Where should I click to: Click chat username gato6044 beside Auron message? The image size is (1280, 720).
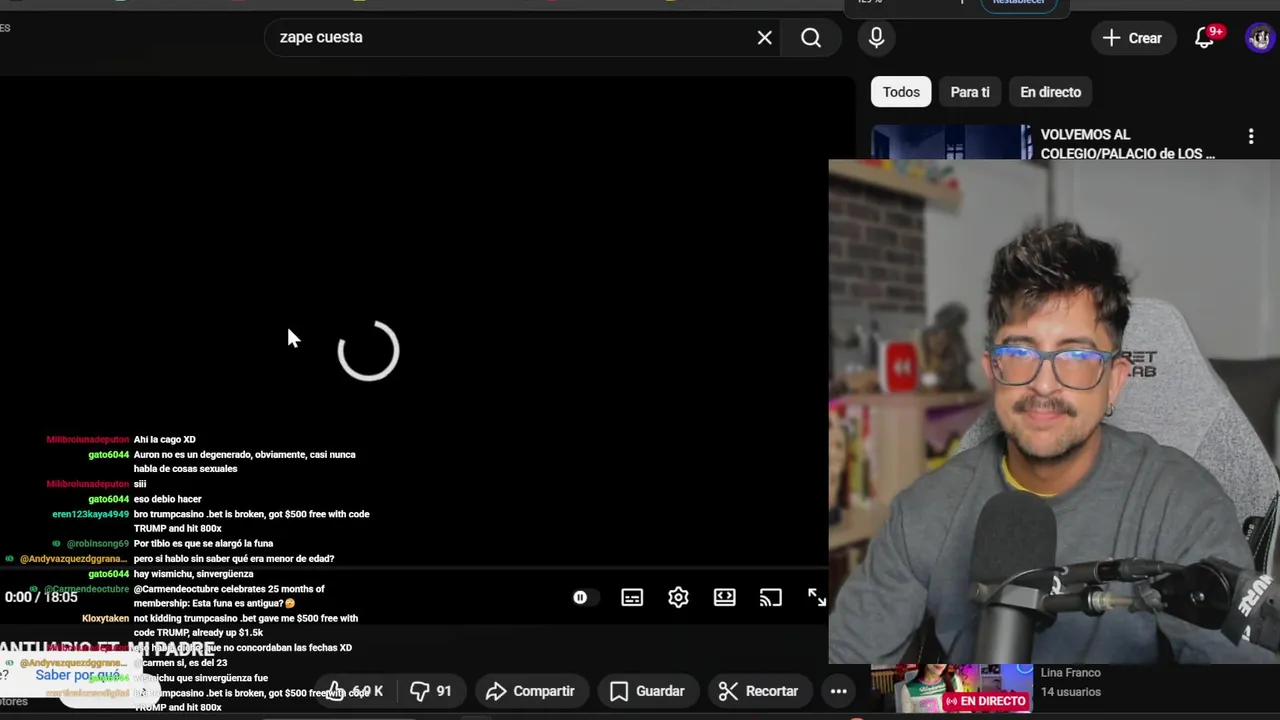(x=109, y=455)
